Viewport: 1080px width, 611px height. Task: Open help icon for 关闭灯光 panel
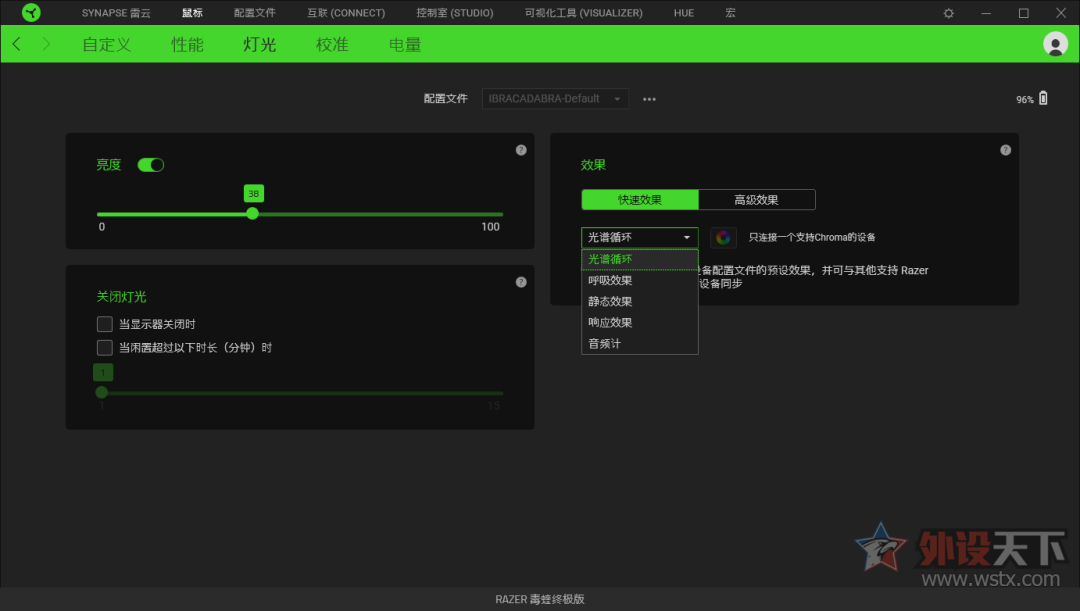[521, 282]
